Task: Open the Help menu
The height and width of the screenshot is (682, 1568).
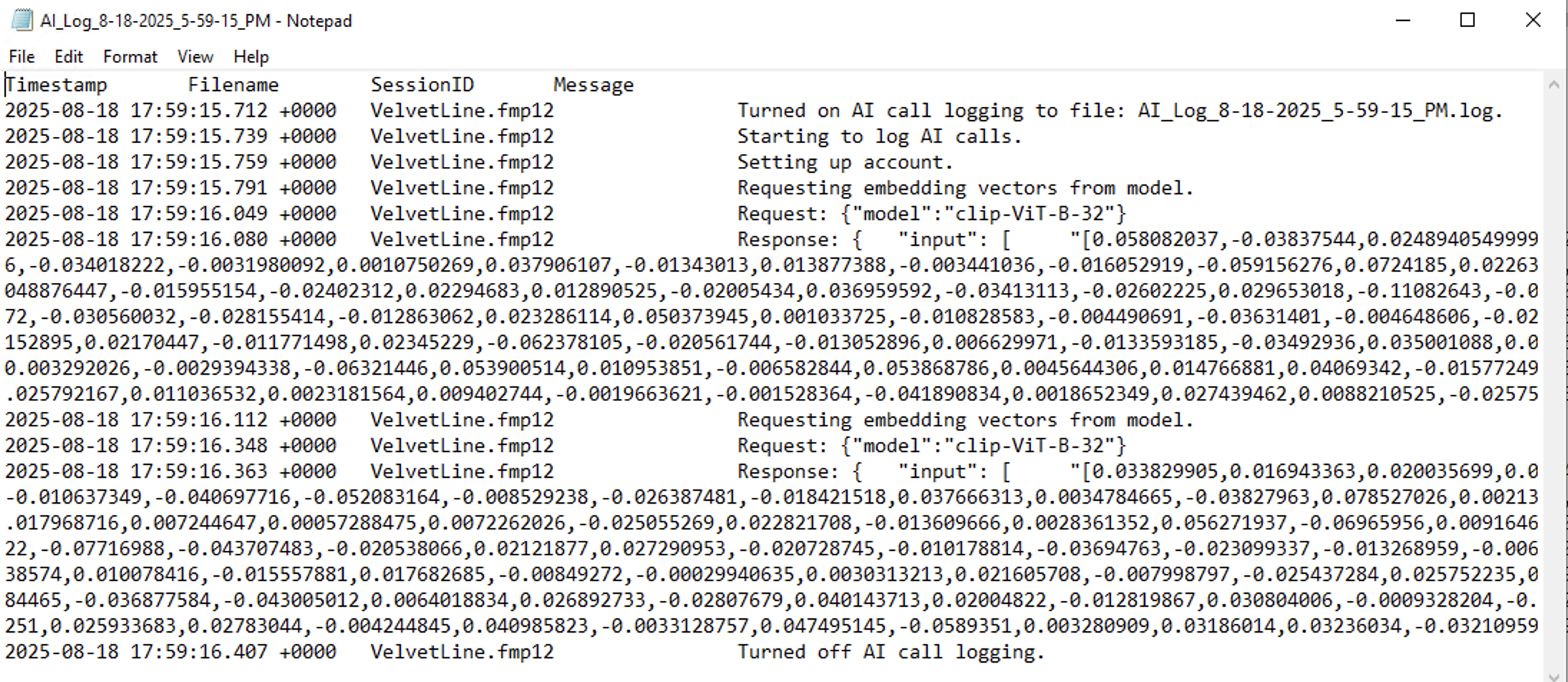Action: (251, 57)
